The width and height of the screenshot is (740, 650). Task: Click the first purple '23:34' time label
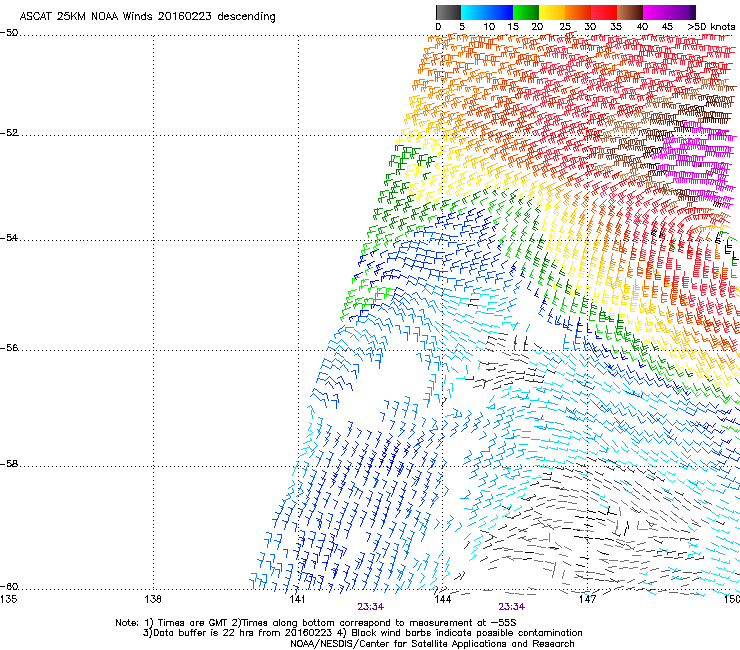pyautogui.click(x=370, y=607)
